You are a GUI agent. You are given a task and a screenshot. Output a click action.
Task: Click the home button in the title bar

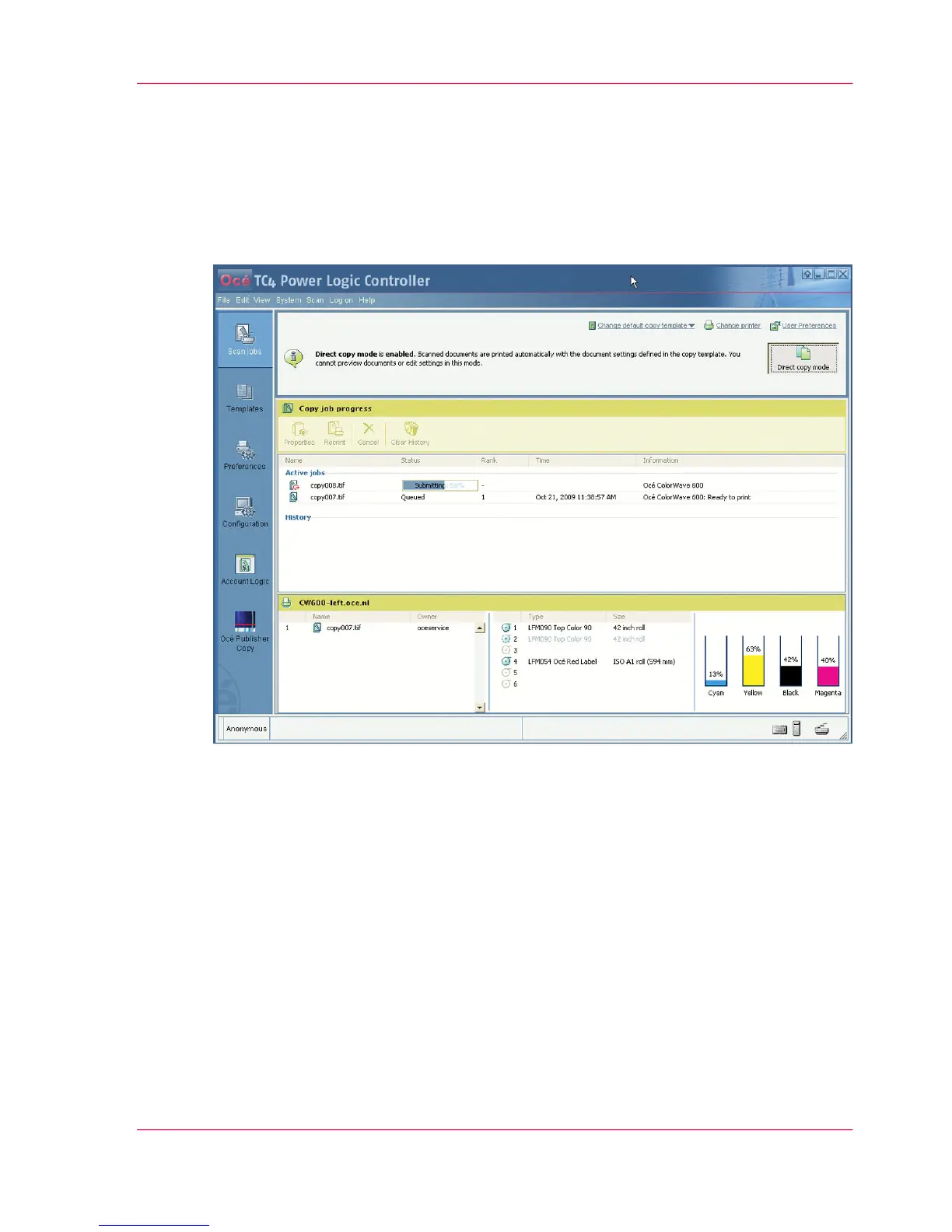(807, 274)
